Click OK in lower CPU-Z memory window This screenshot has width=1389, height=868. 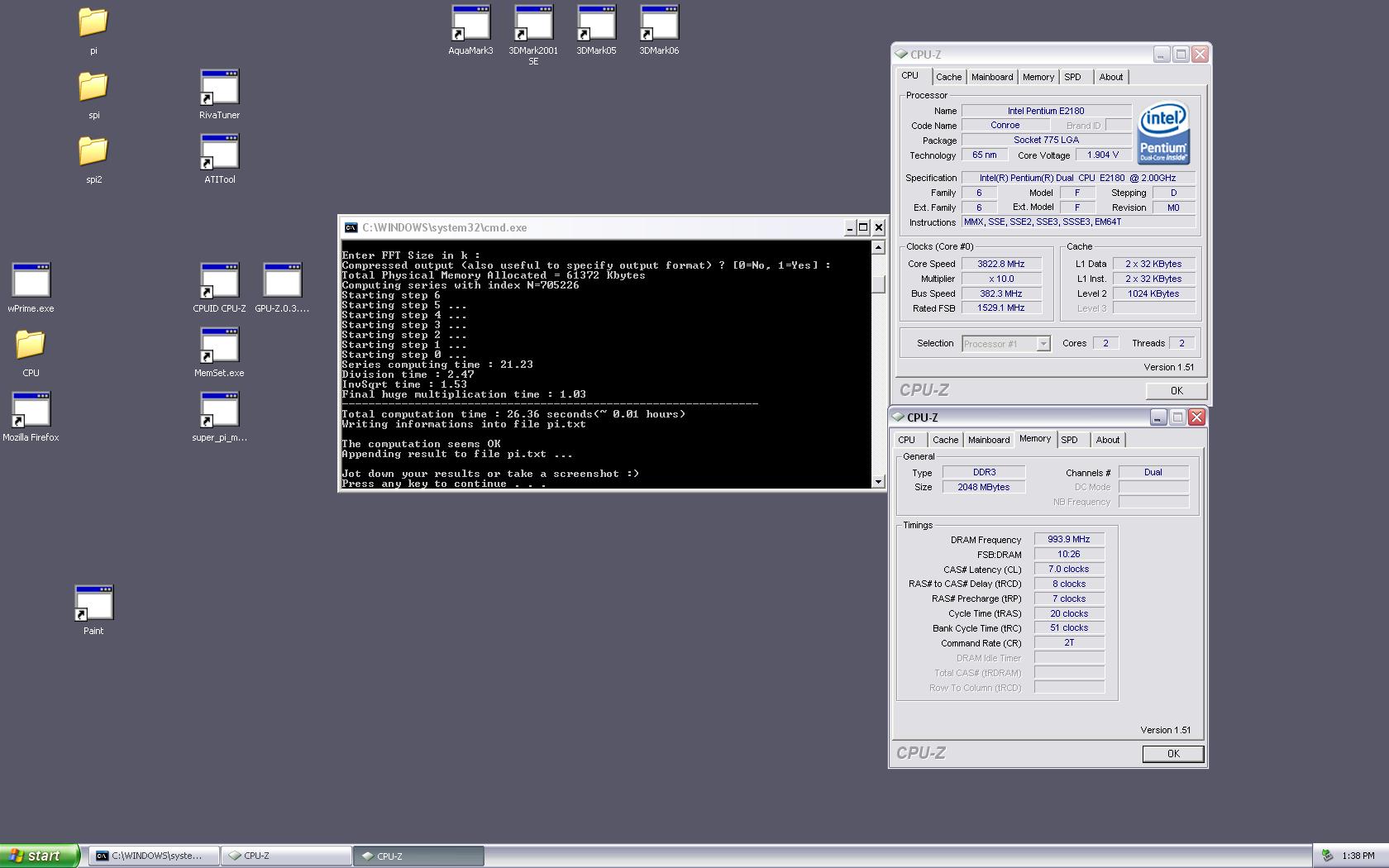click(x=1173, y=754)
